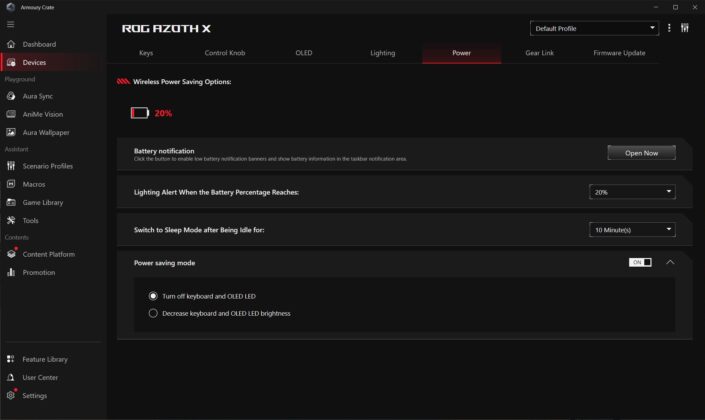The image size is (705, 420).
Task: Open Dashboard home icon
Action: 11,44
